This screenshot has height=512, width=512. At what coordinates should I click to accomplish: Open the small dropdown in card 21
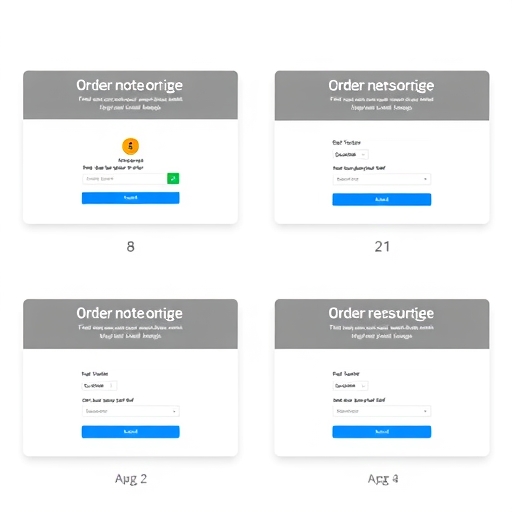coord(350,154)
